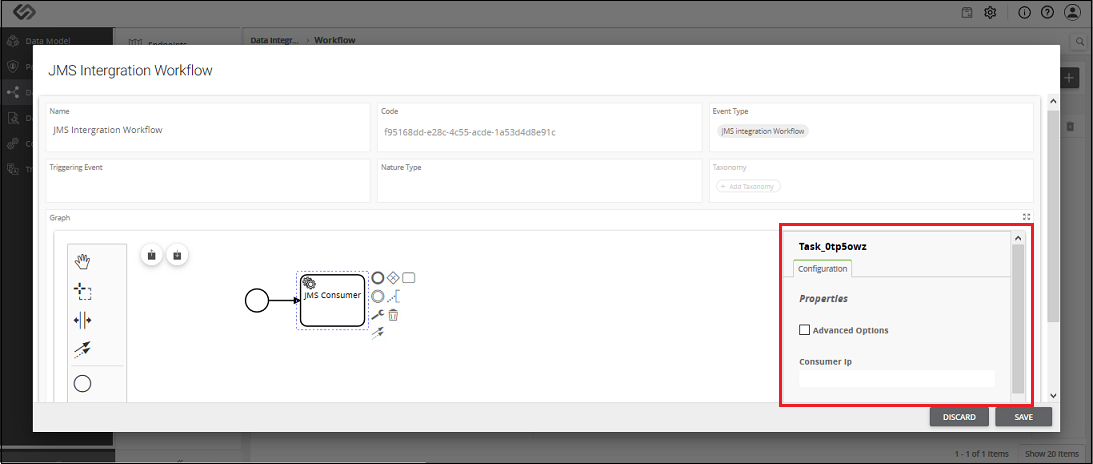
Task: Click Add Taxonomy chip
Action: [x=749, y=186]
